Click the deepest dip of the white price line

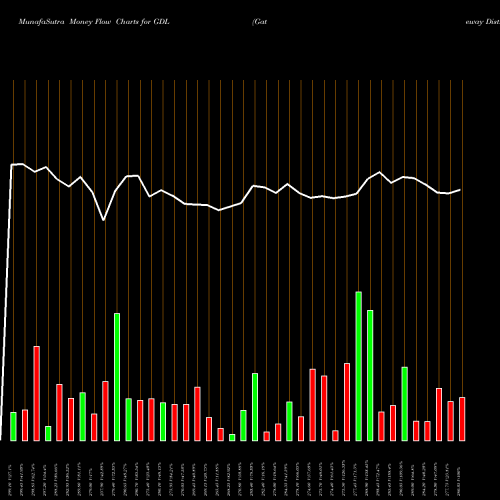(x=104, y=220)
